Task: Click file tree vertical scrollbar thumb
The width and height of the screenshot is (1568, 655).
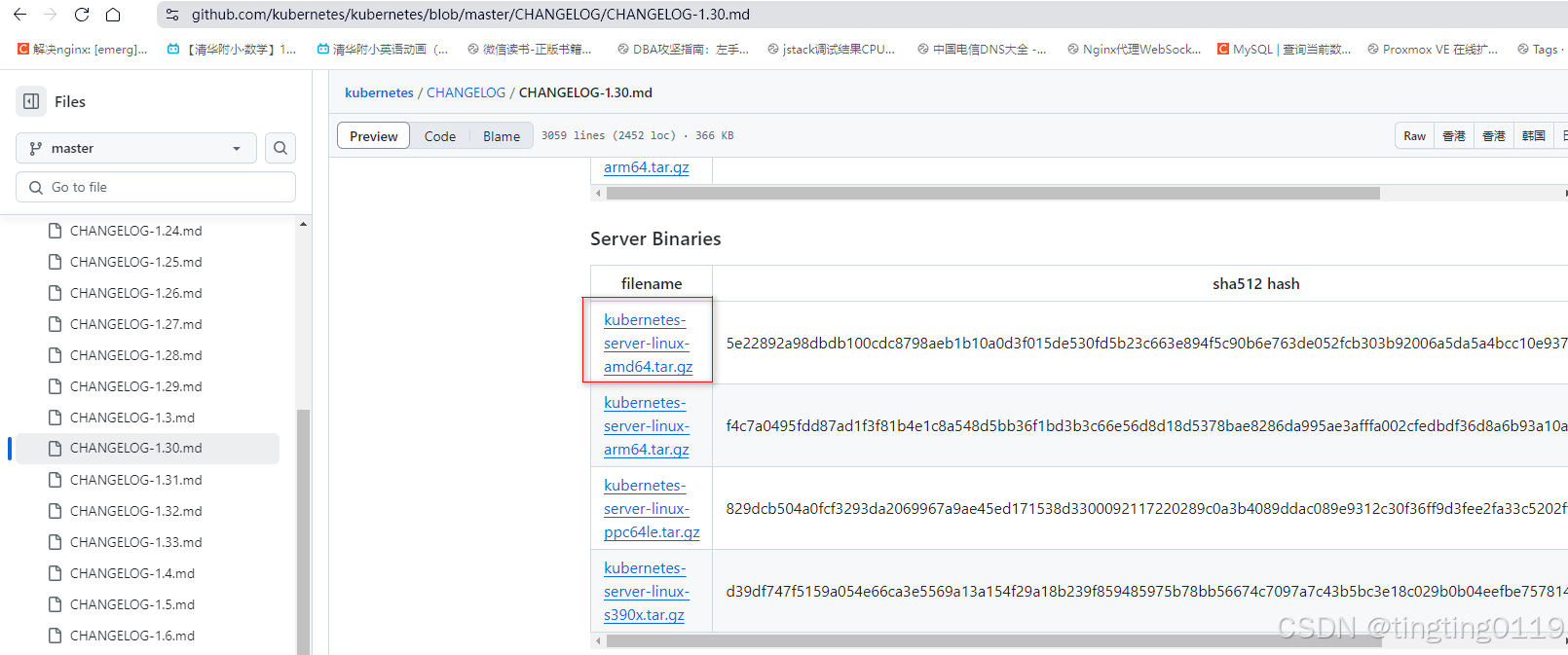Action: click(x=303, y=531)
